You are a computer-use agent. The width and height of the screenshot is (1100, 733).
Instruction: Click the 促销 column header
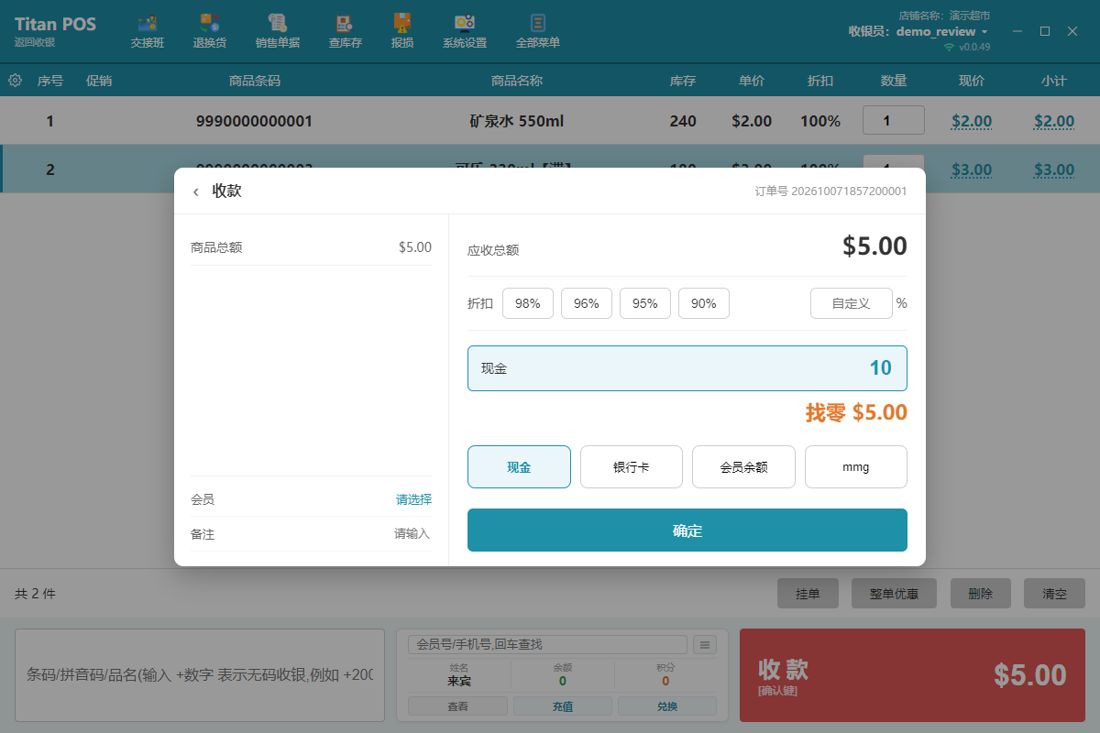click(x=99, y=81)
